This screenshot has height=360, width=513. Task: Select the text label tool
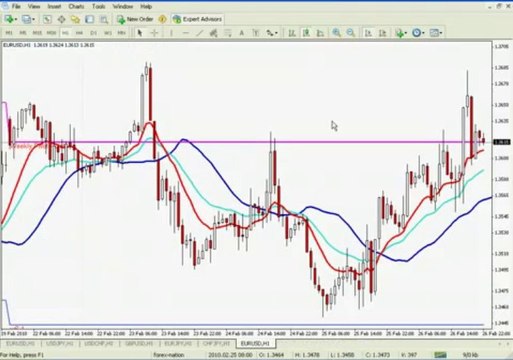[256, 33]
